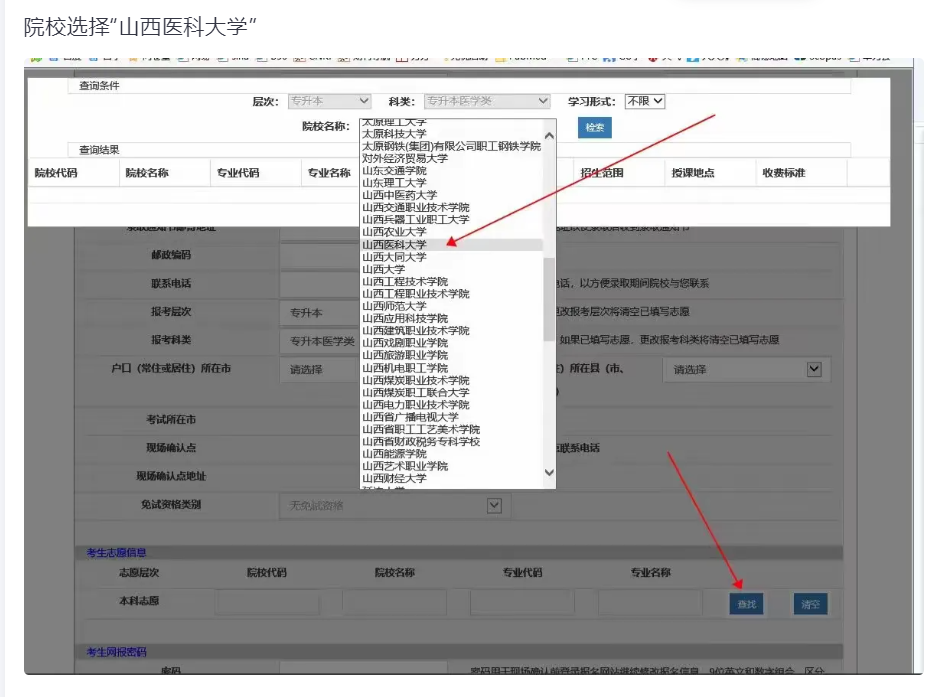Select 山西煤炭职业技术学院 in the list
Viewport: 934px width, 697px height.
tap(416, 380)
